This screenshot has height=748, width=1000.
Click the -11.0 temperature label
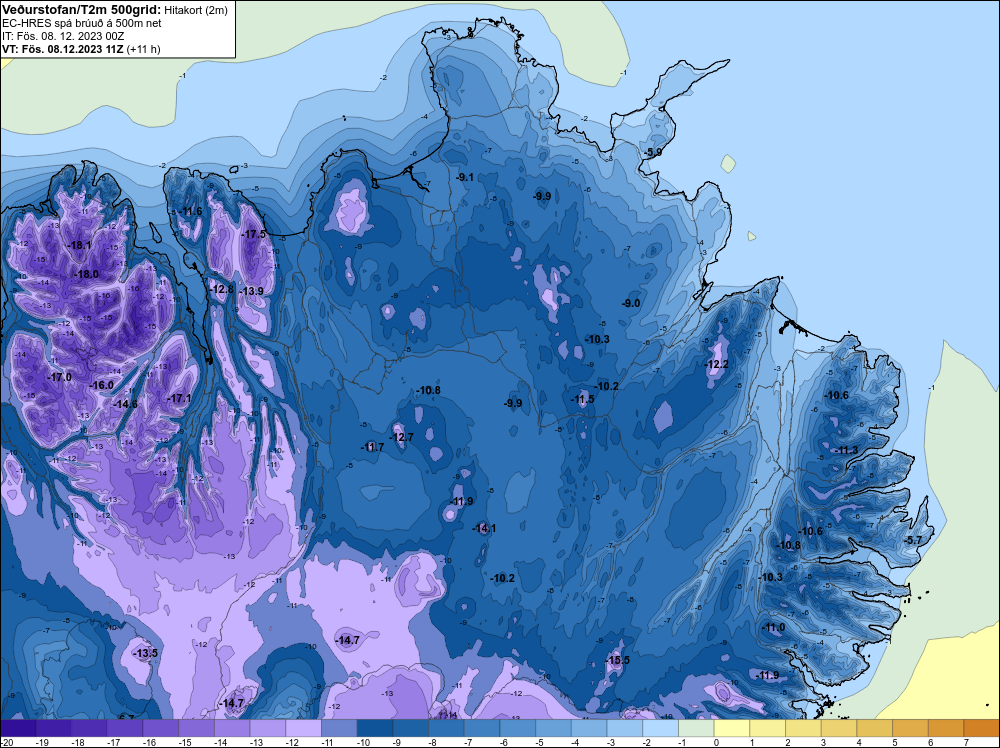[773, 627]
